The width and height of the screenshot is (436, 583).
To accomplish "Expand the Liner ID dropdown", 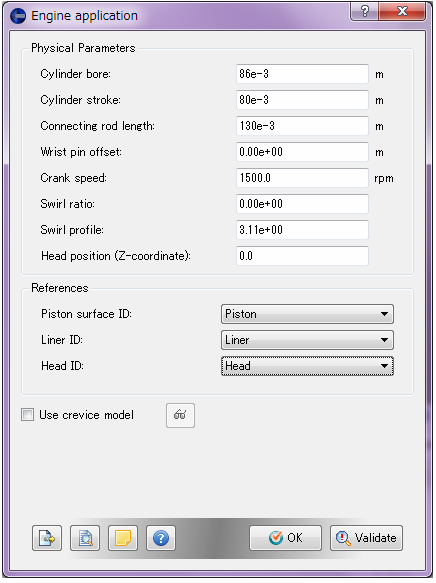I will tap(307, 340).
